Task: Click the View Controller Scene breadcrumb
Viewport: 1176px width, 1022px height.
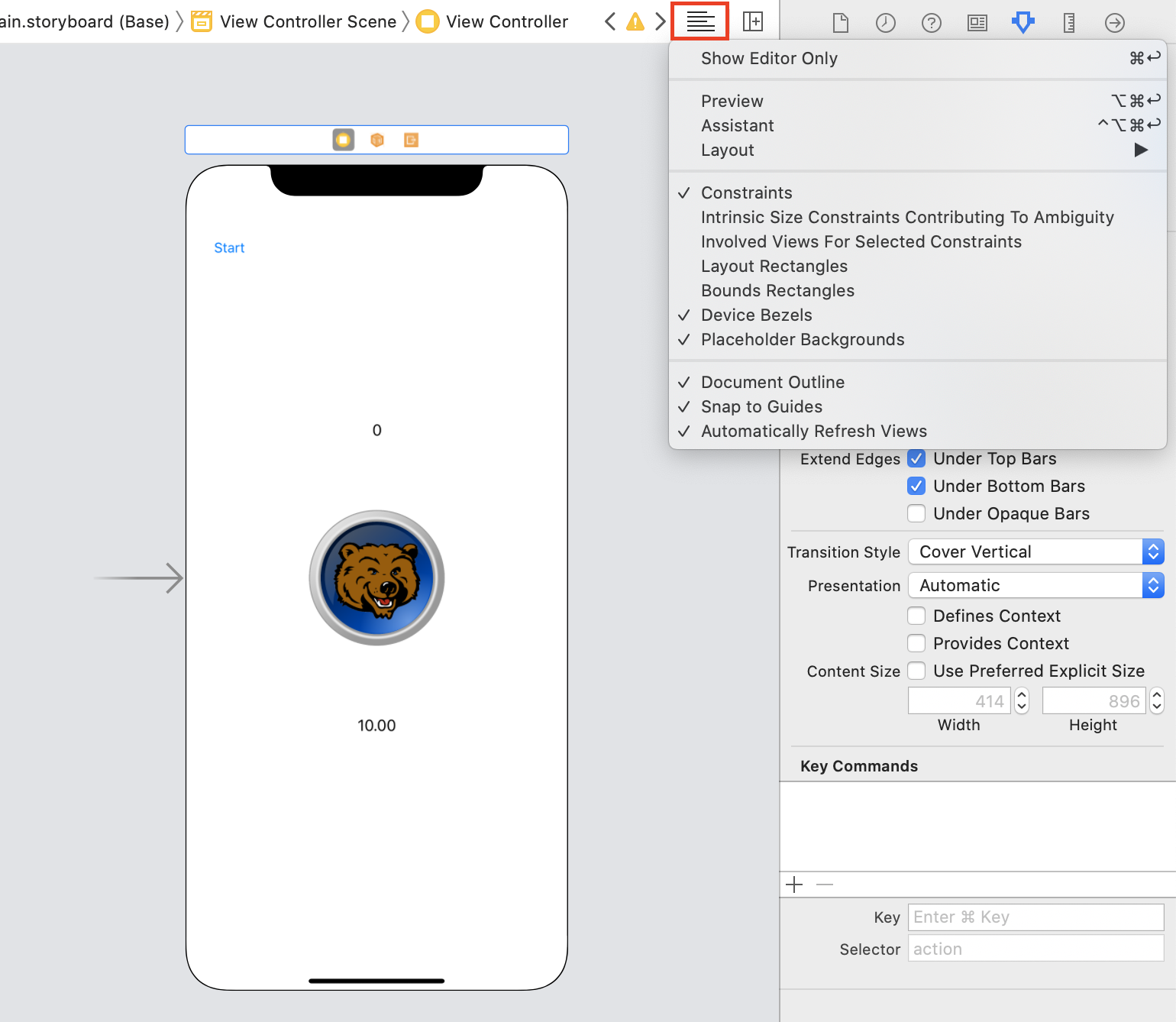Action: (x=308, y=21)
